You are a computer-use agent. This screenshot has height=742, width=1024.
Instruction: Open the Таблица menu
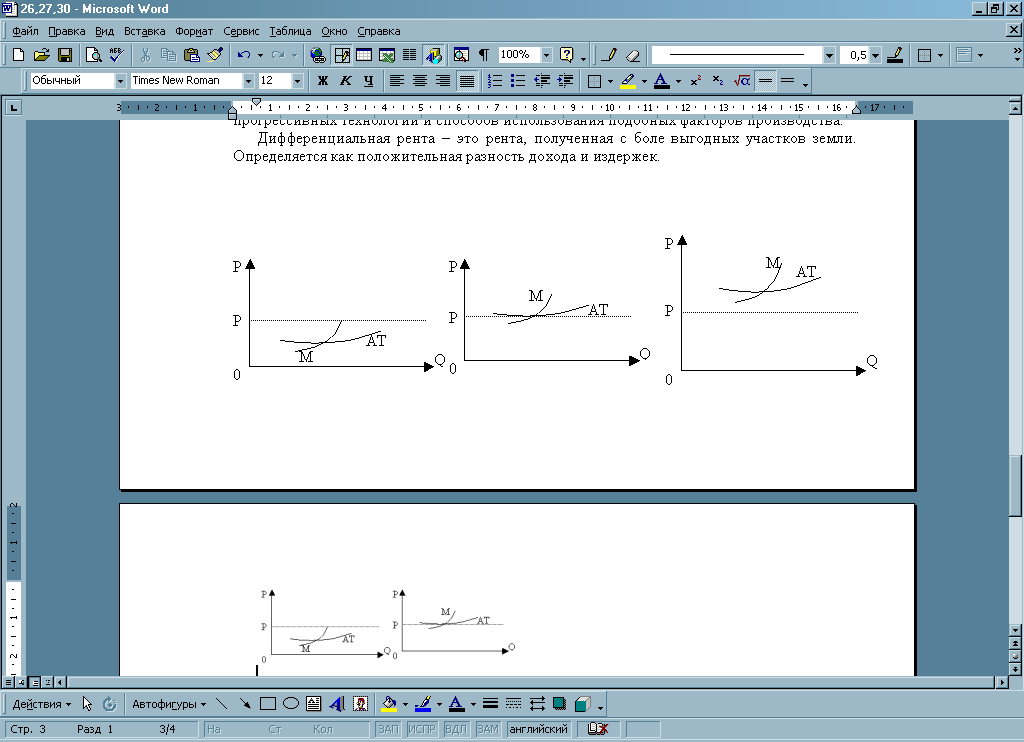click(x=290, y=31)
